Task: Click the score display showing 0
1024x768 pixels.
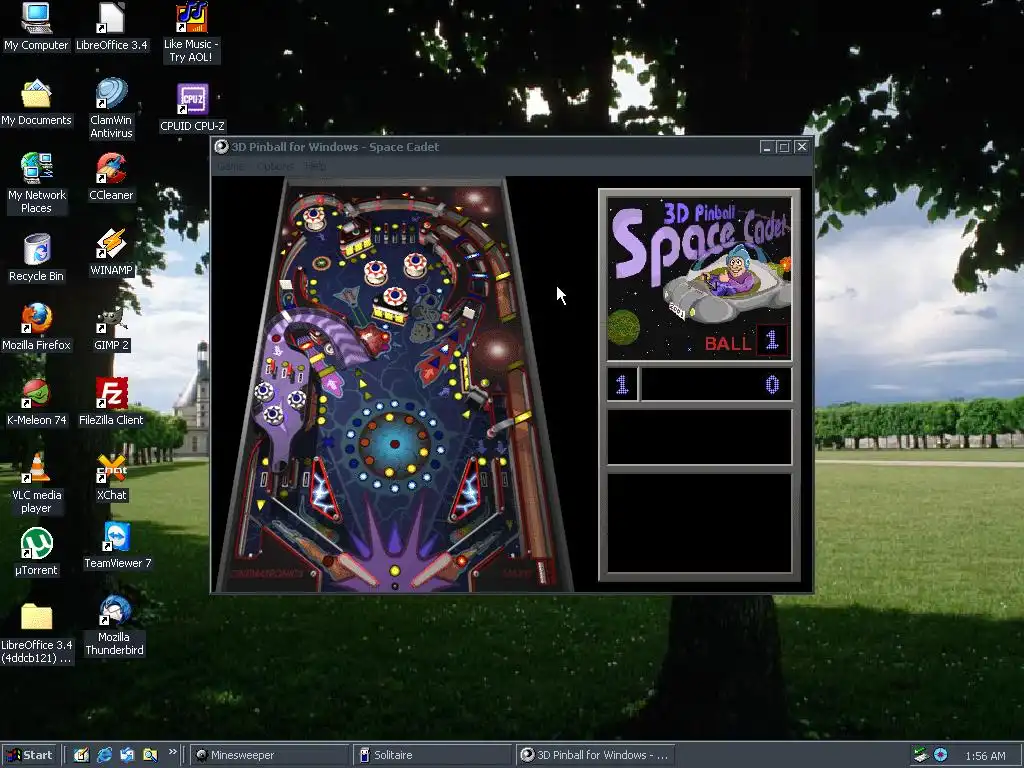Action: click(x=716, y=384)
